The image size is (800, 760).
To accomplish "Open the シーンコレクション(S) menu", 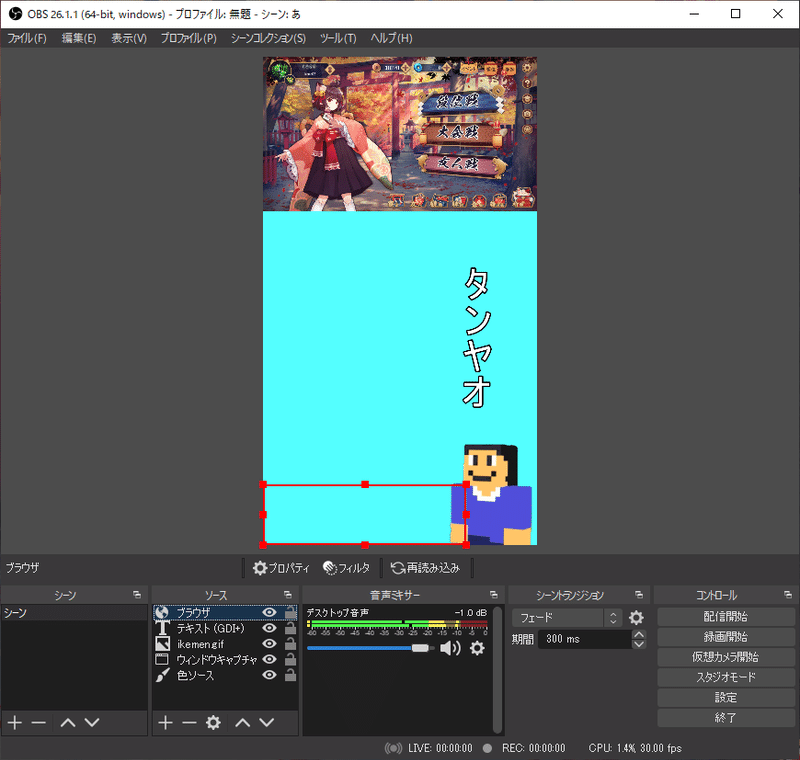I will pos(268,38).
